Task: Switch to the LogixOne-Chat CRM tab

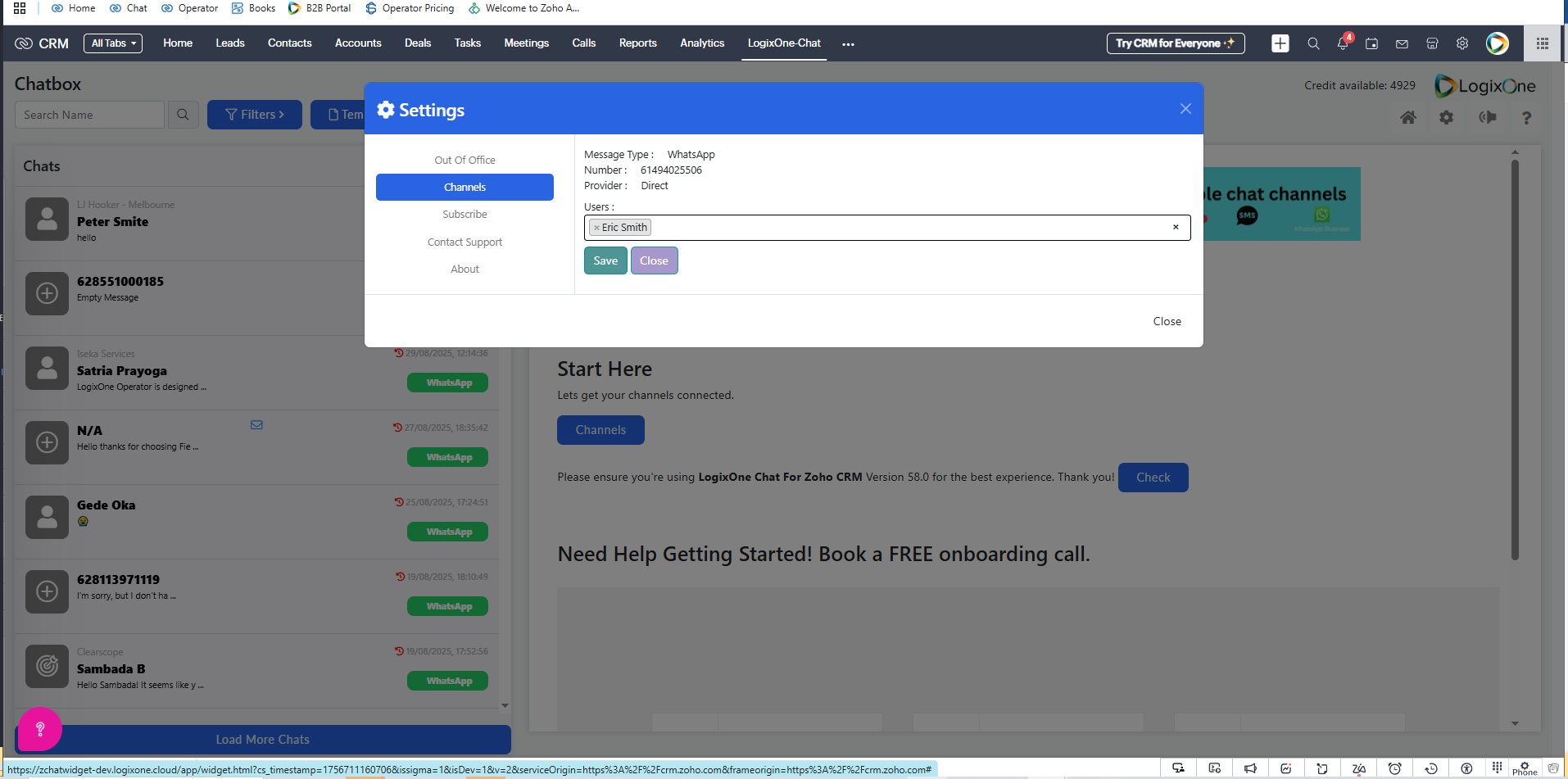Action: pos(784,43)
